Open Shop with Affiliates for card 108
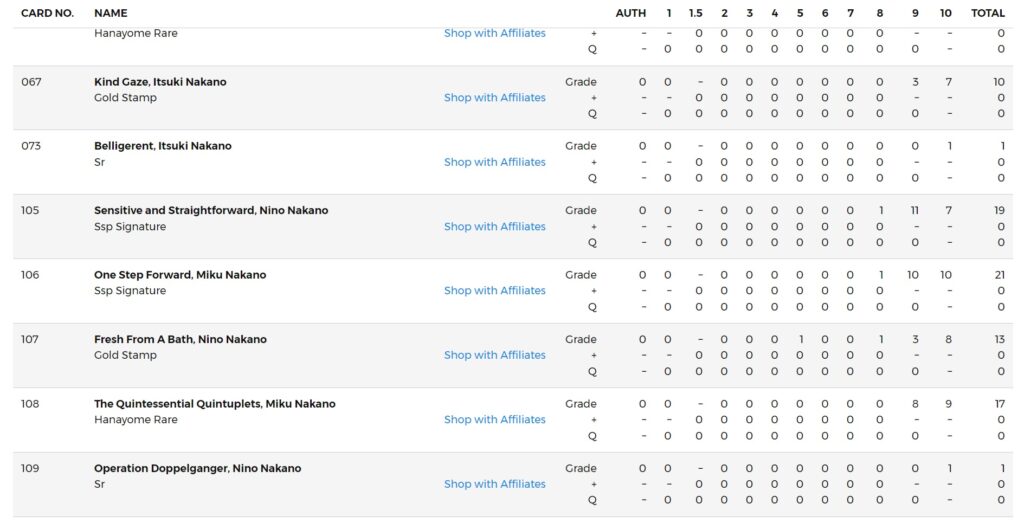 pyautogui.click(x=494, y=419)
